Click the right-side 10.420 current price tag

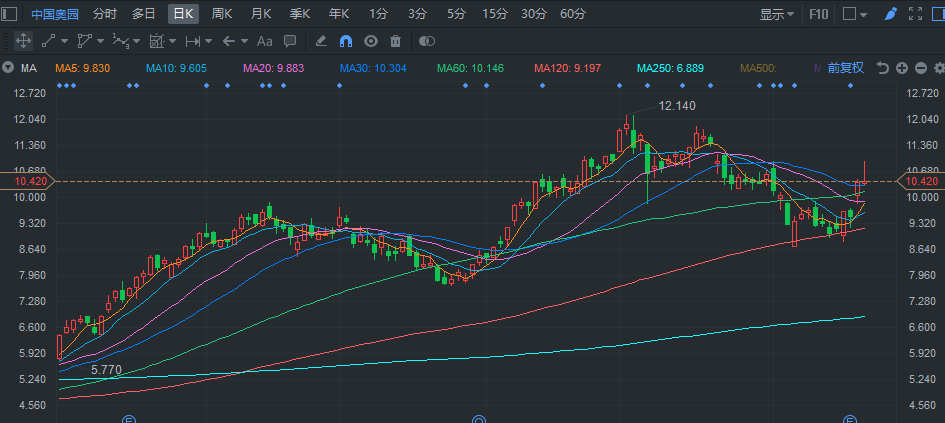(921, 181)
